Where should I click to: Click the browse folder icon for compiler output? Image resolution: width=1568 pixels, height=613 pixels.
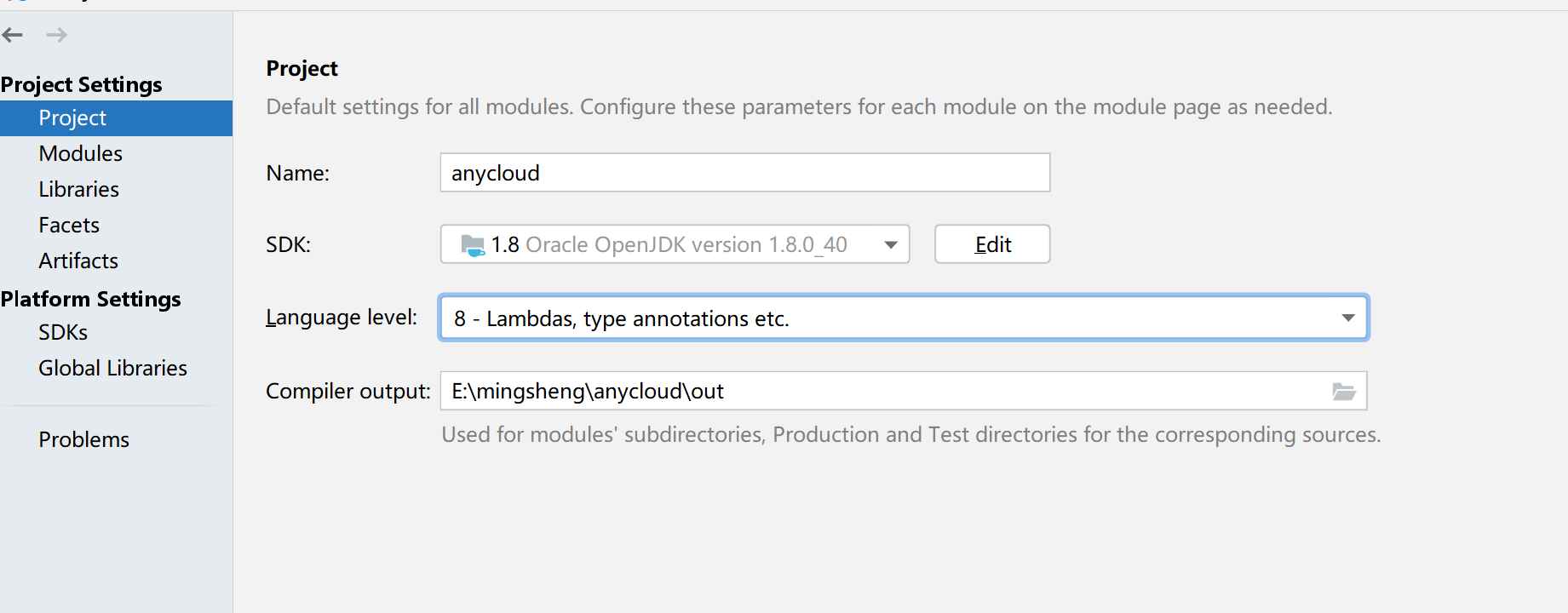click(1343, 392)
